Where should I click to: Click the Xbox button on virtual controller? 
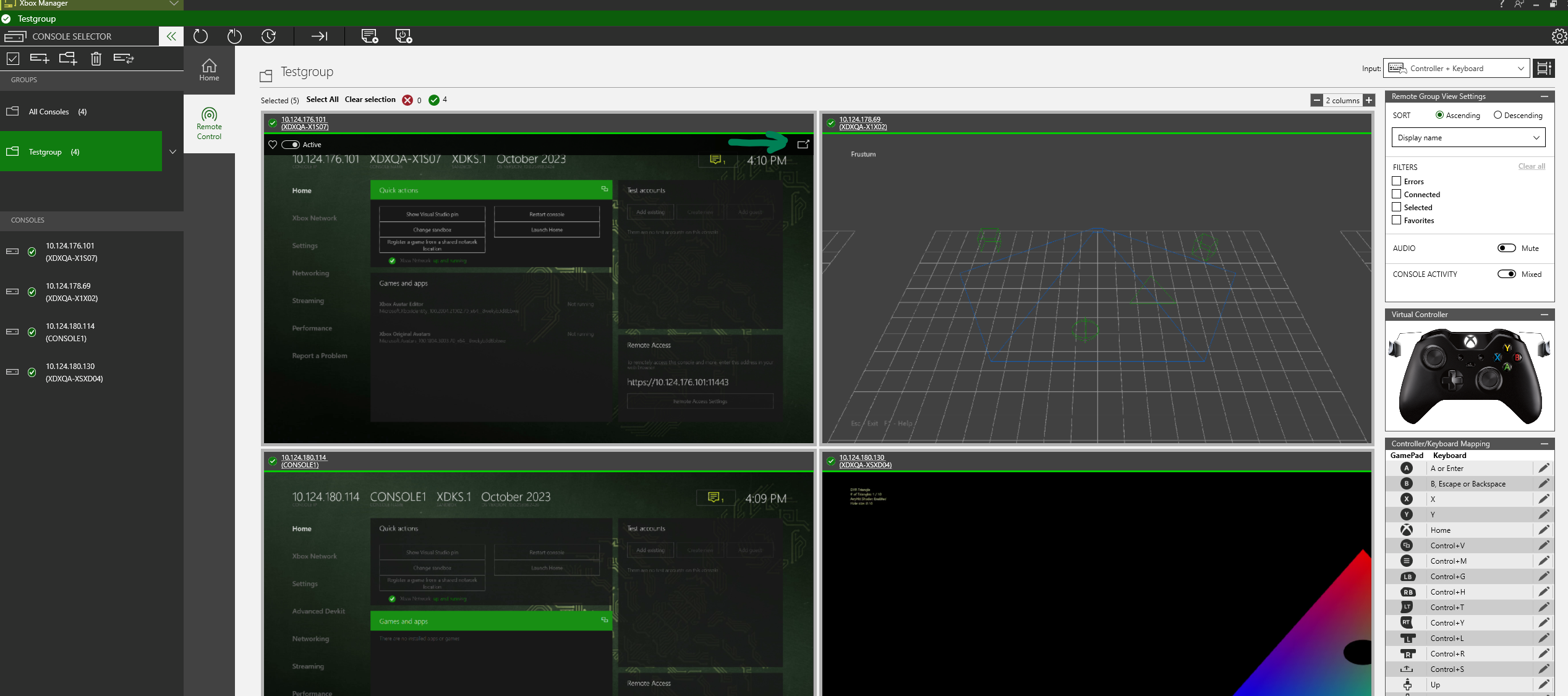[x=1470, y=342]
